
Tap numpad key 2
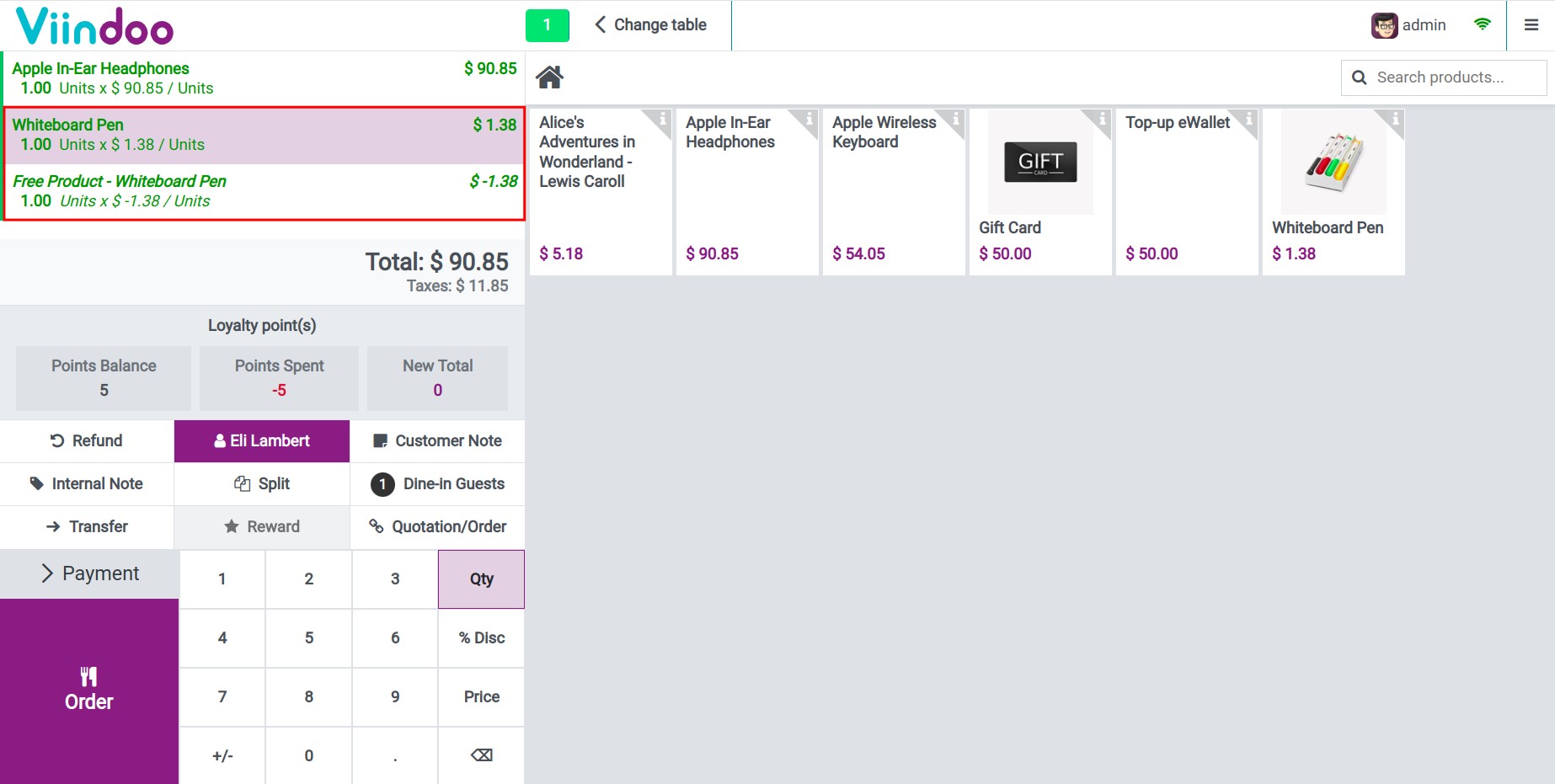pyautogui.click(x=309, y=579)
